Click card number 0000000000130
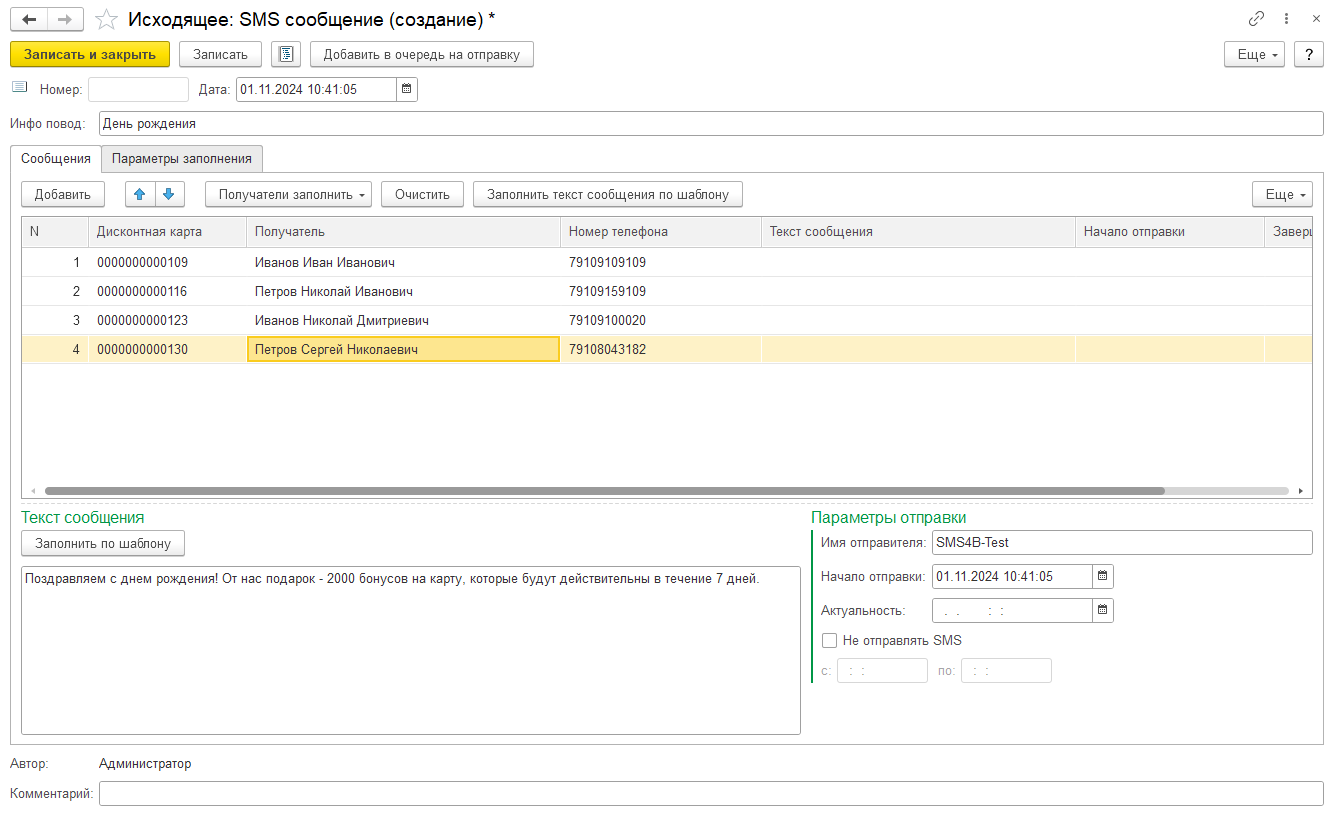Image resolution: width=1340 pixels, height=815 pixels. click(142, 350)
